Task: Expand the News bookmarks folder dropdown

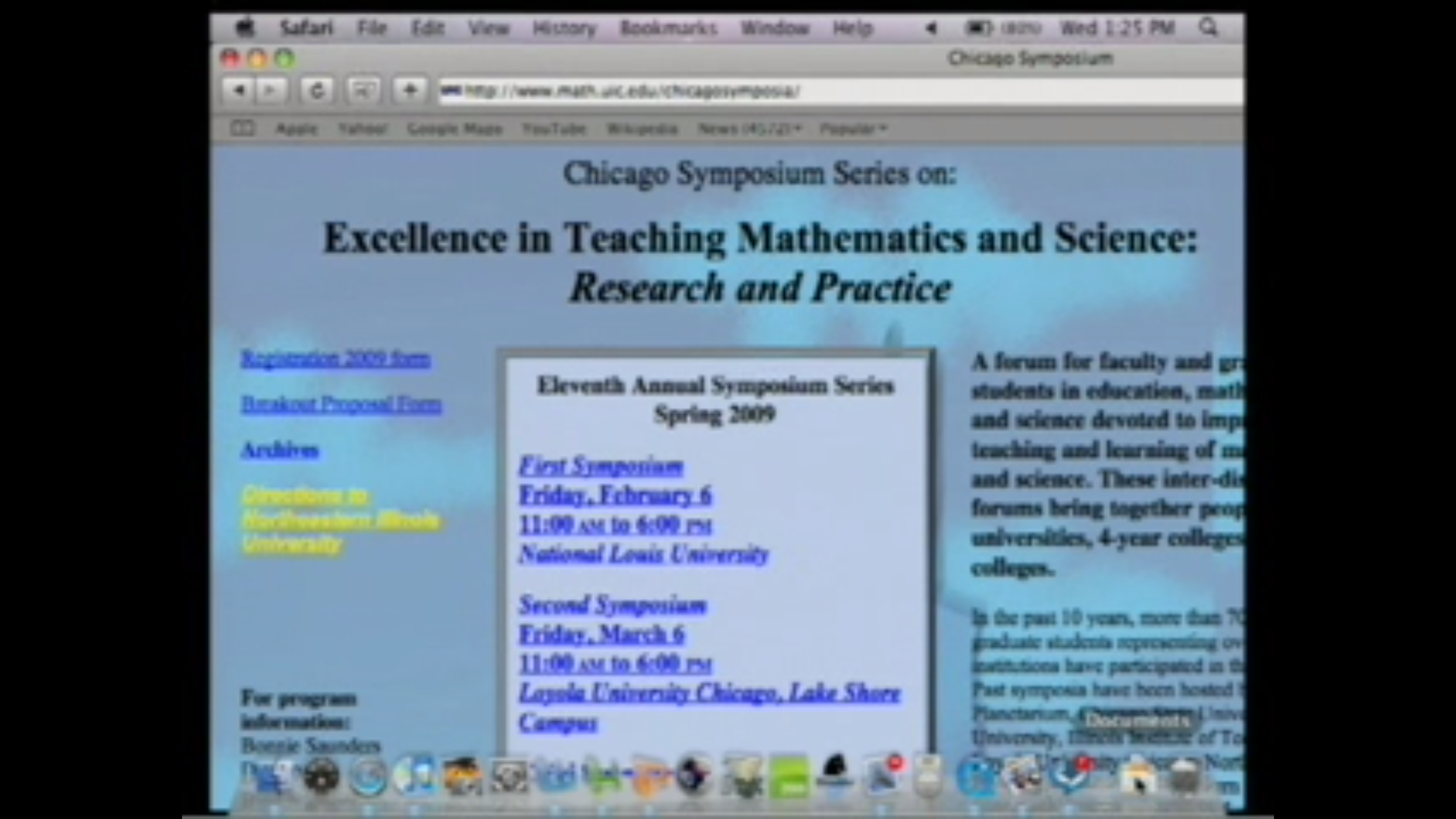Action: (748, 129)
